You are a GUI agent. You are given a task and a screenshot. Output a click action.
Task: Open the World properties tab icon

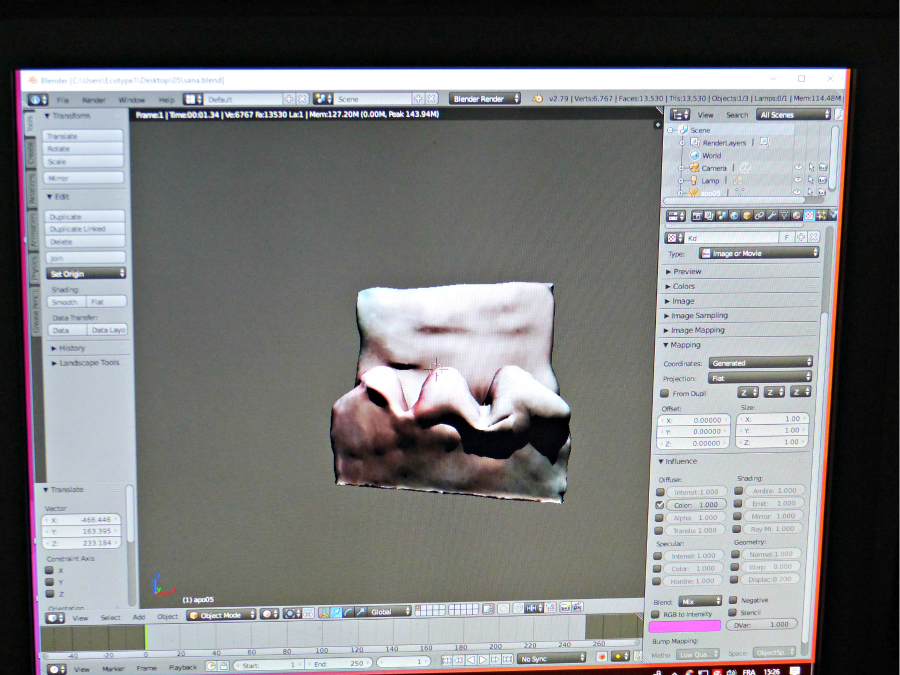click(x=734, y=215)
